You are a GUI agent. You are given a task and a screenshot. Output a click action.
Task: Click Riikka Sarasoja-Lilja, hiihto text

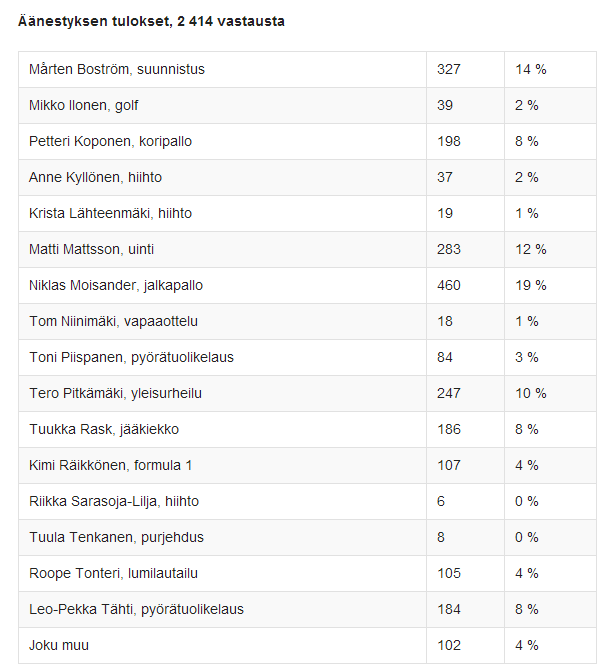coord(114,501)
